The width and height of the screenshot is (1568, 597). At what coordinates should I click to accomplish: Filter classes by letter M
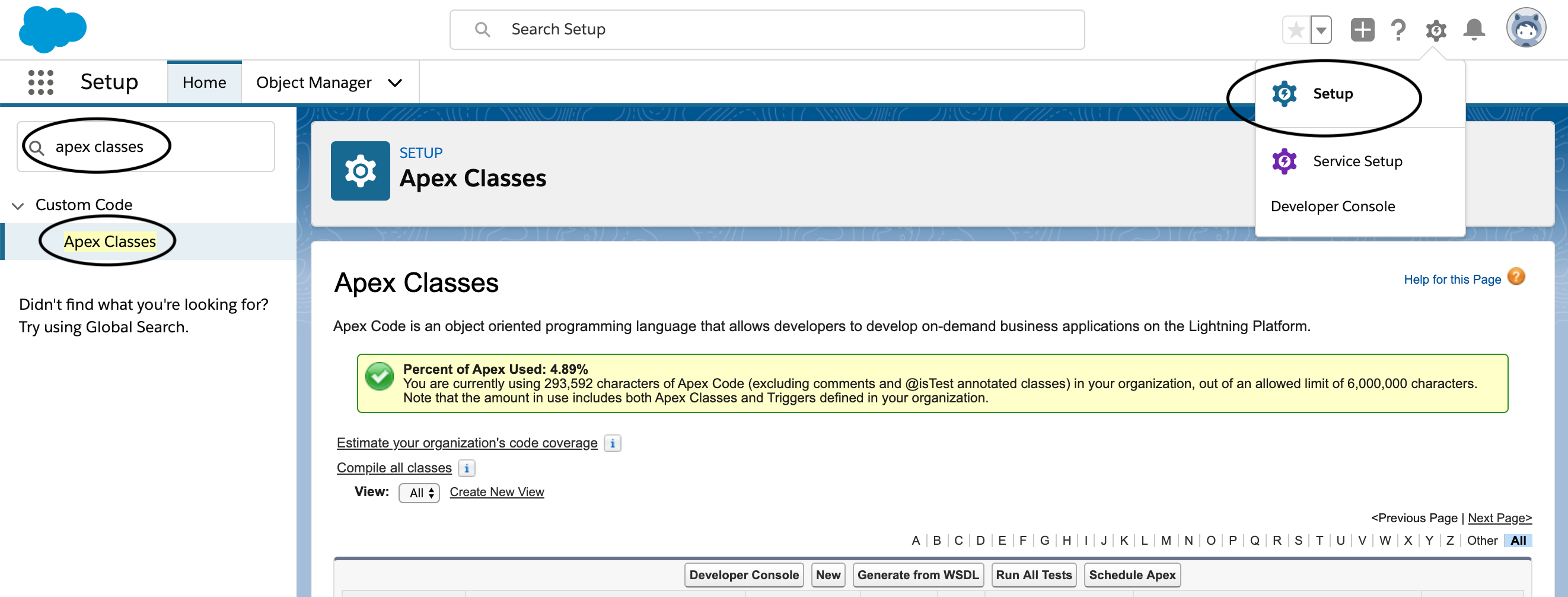tap(1166, 541)
